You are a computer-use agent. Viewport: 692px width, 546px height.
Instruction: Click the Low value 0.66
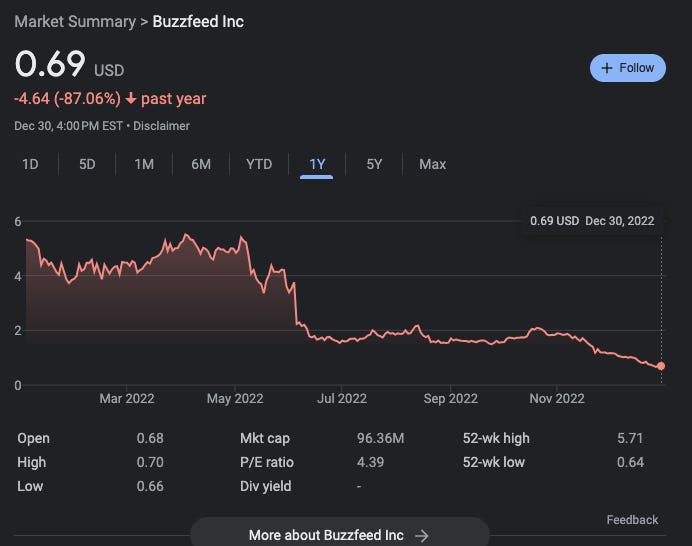coord(150,486)
